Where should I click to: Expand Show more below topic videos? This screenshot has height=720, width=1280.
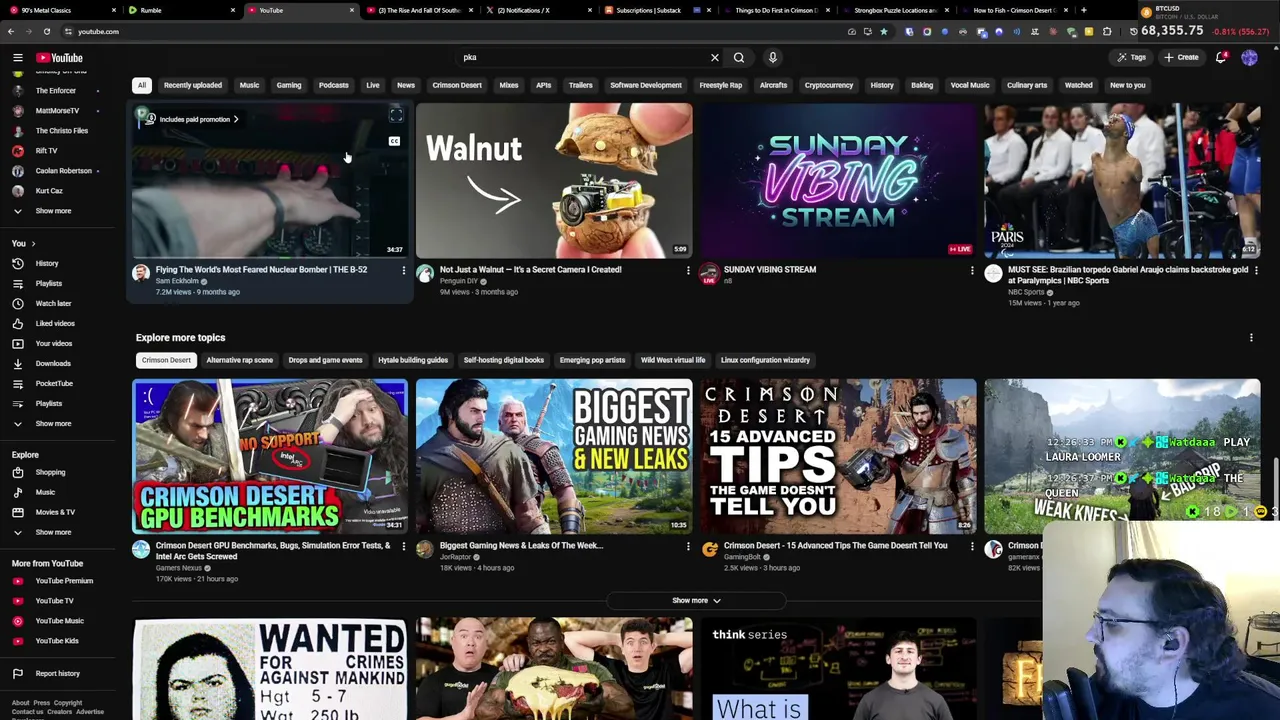(696, 600)
